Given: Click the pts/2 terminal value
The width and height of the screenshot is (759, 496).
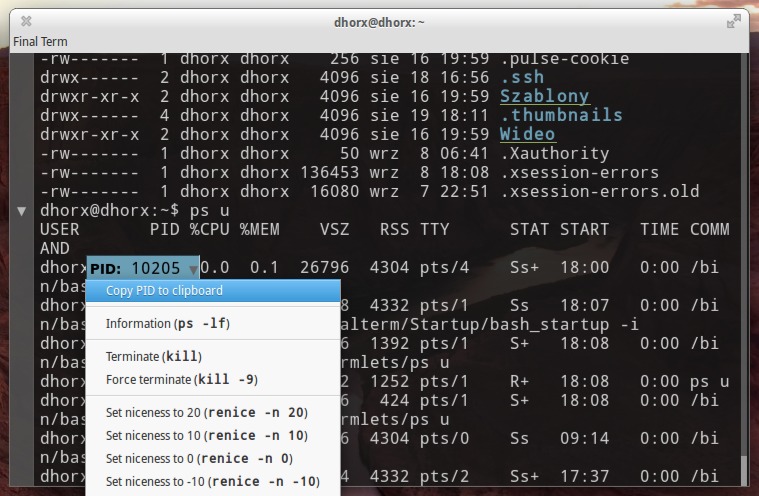Looking at the screenshot, I should (x=444, y=477).
